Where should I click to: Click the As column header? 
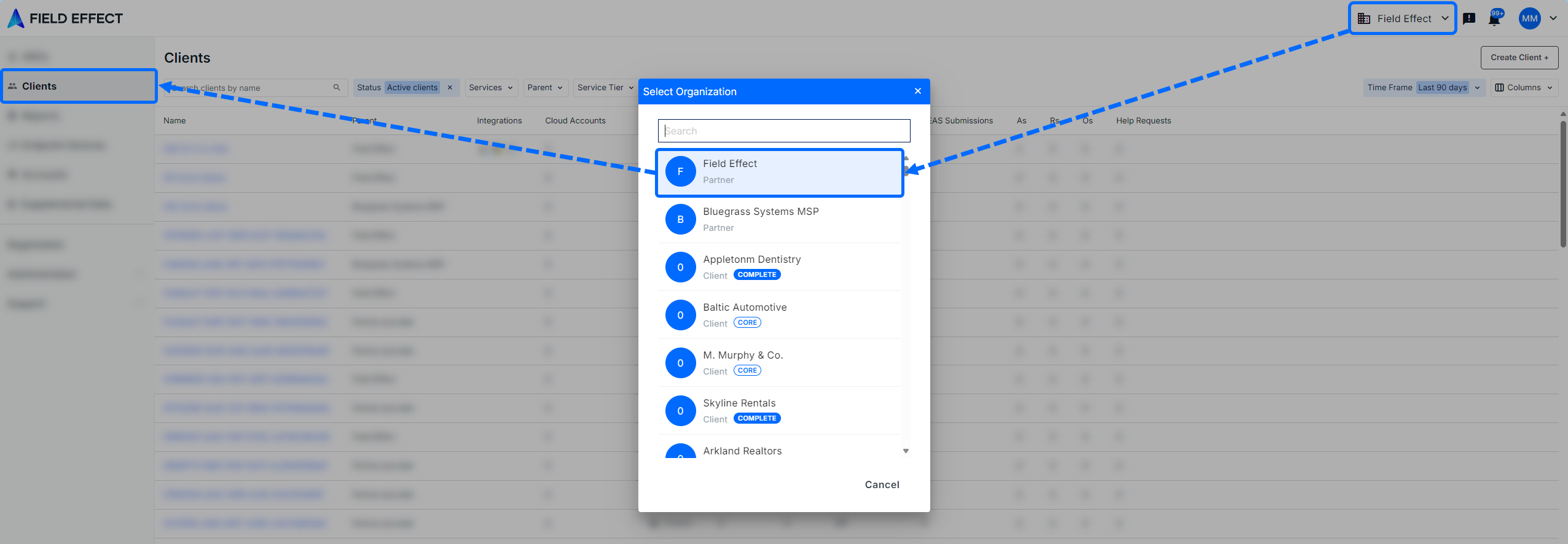click(1021, 121)
